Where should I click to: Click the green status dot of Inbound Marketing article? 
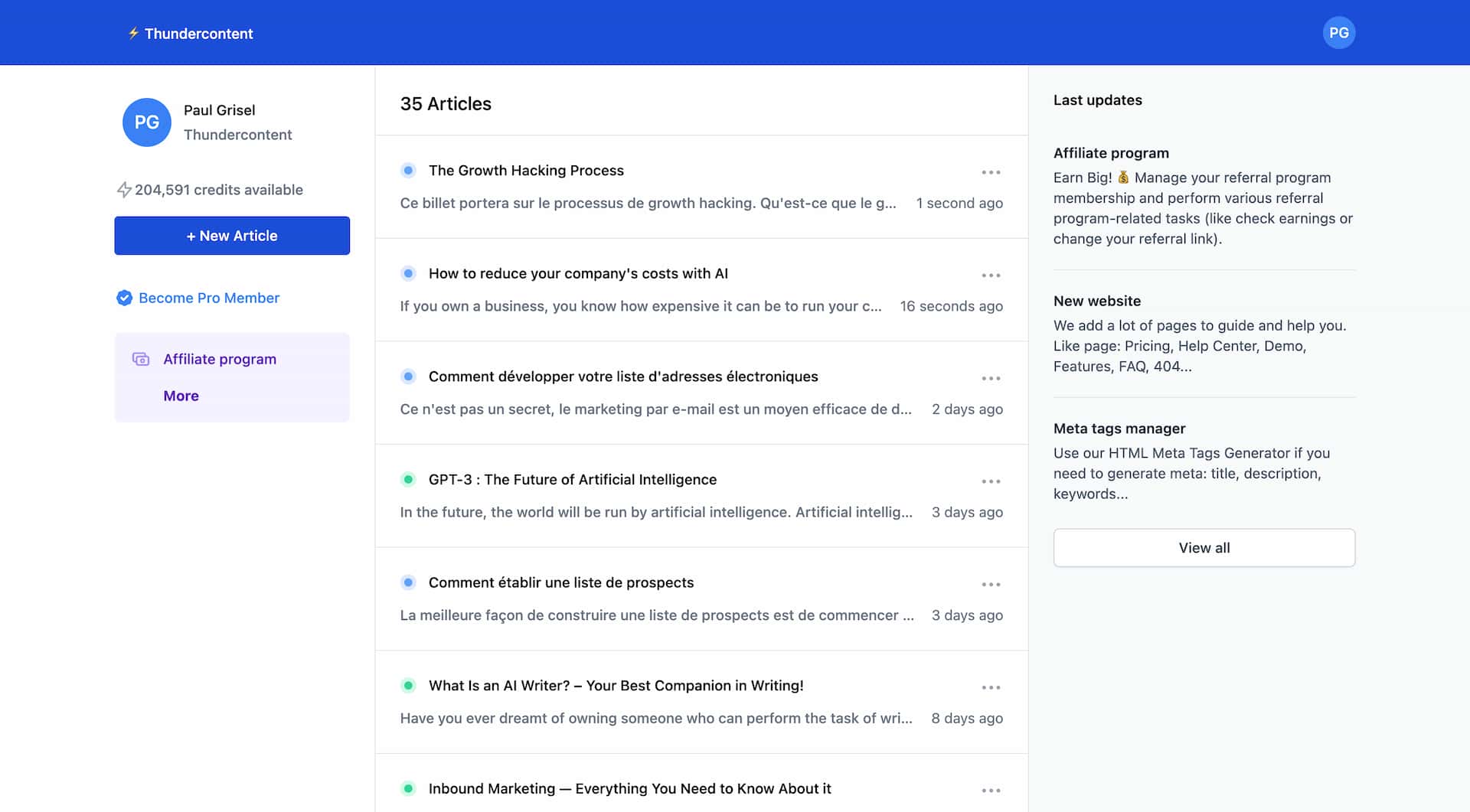(408, 788)
